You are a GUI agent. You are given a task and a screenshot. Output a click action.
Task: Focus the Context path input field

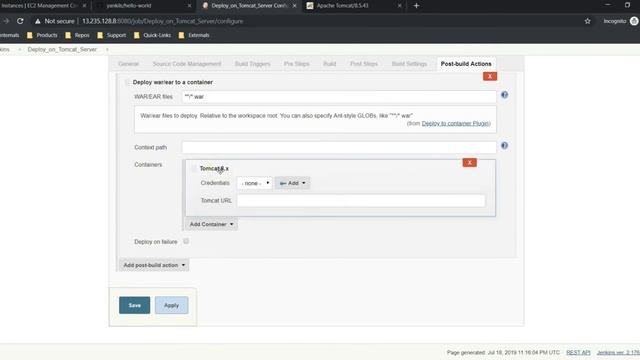[339, 147]
